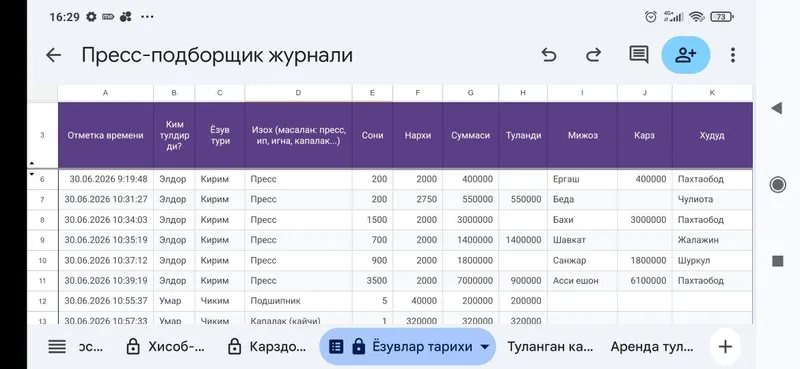Switch to the Хисоб-... sheet tab

pos(165,347)
